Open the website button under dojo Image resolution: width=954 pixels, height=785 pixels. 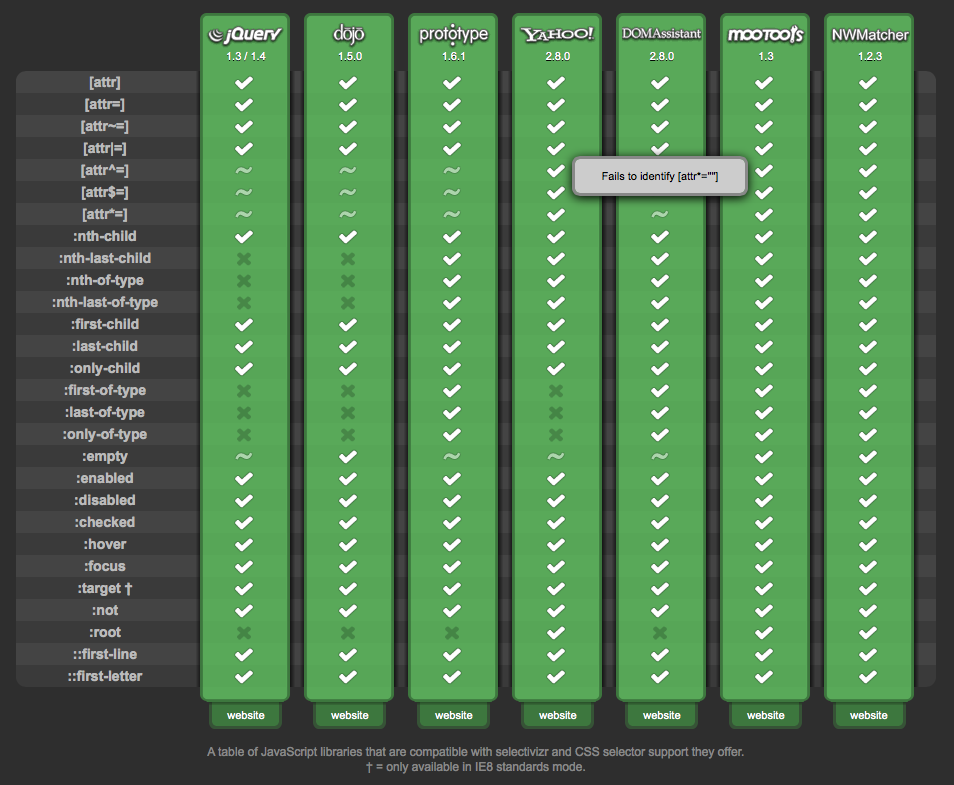(x=349, y=715)
